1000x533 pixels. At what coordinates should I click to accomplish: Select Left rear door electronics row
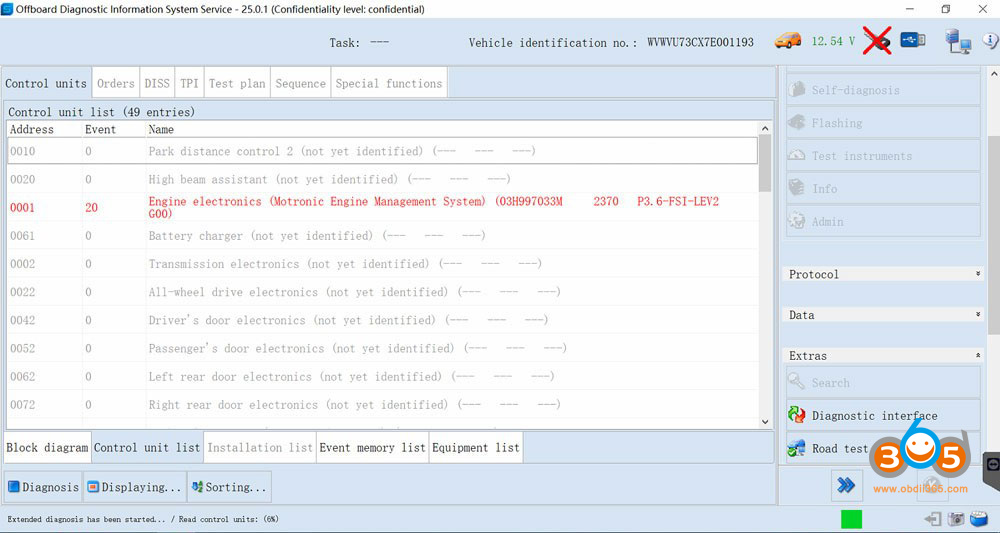click(383, 376)
